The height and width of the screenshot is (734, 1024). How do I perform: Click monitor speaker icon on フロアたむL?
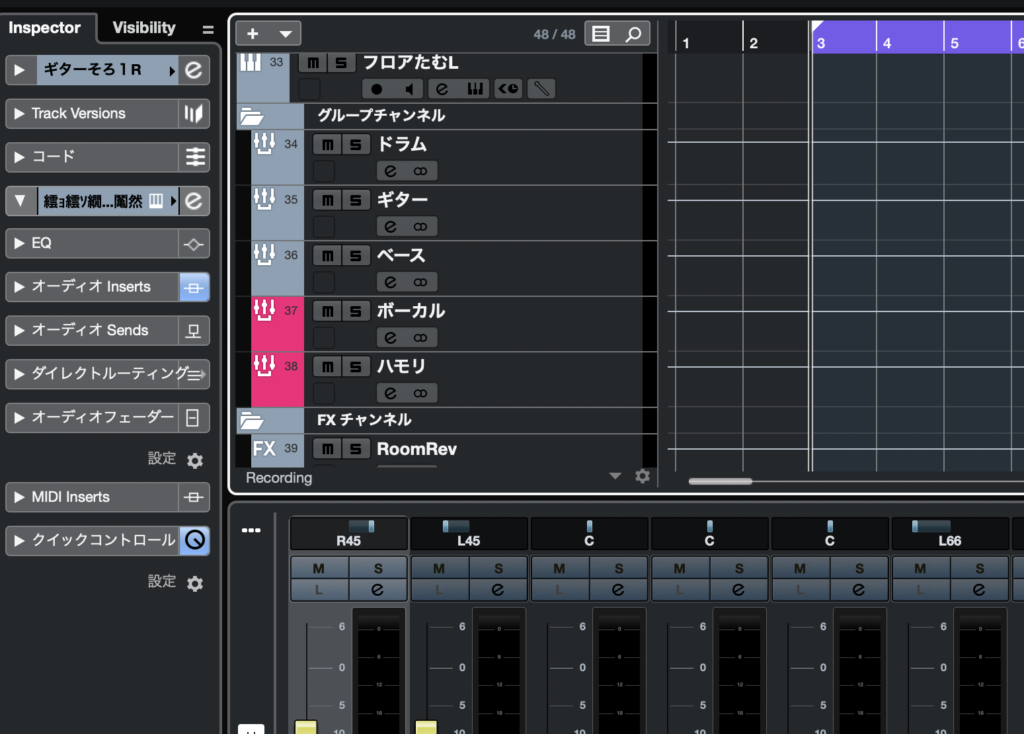[x=408, y=89]
